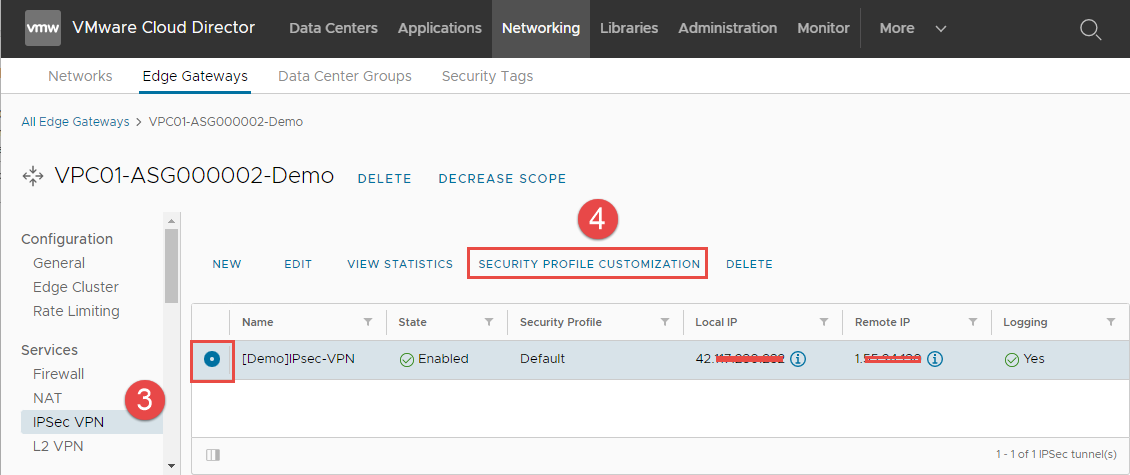Open search with the magnifier icon
This screenshot has width=1130, height=475.
tap(1090, 29)
